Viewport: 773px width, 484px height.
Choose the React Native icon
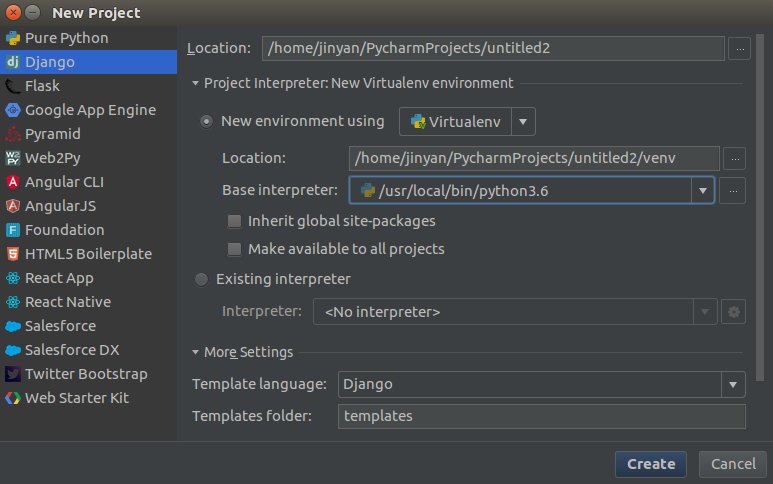tap(13, 302)
